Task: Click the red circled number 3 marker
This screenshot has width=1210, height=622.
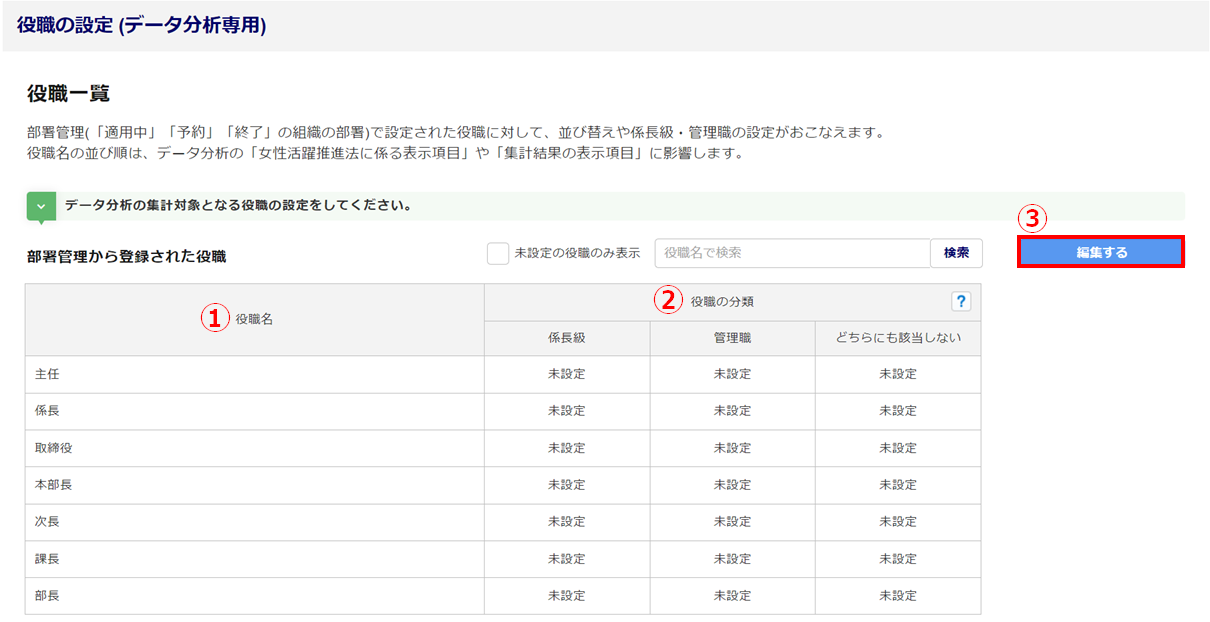Action: (1031, 218)
